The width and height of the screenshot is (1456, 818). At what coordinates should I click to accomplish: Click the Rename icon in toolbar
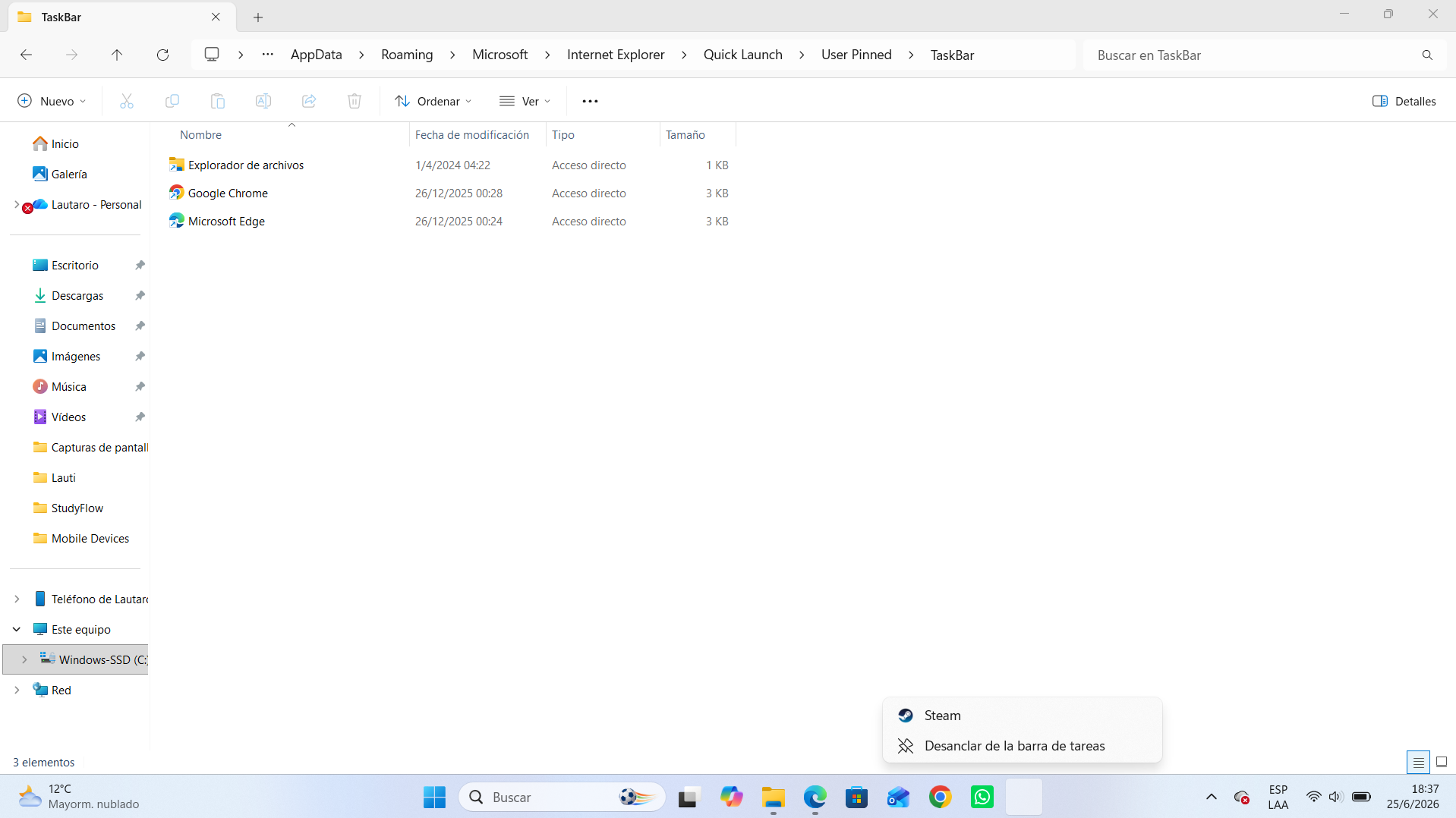[x=263, y=101]
